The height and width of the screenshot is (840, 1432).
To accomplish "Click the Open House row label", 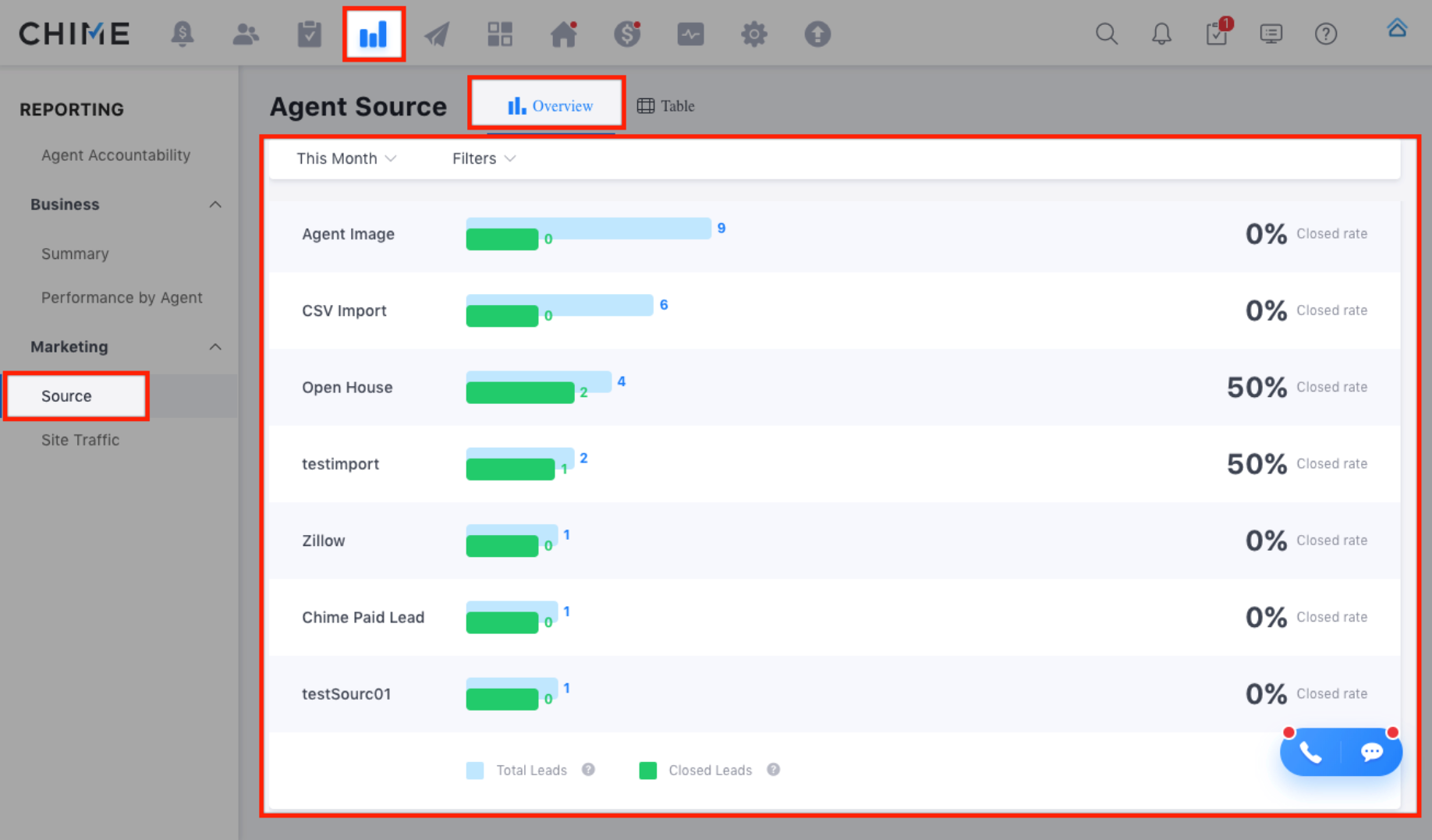I will [347, 387].
